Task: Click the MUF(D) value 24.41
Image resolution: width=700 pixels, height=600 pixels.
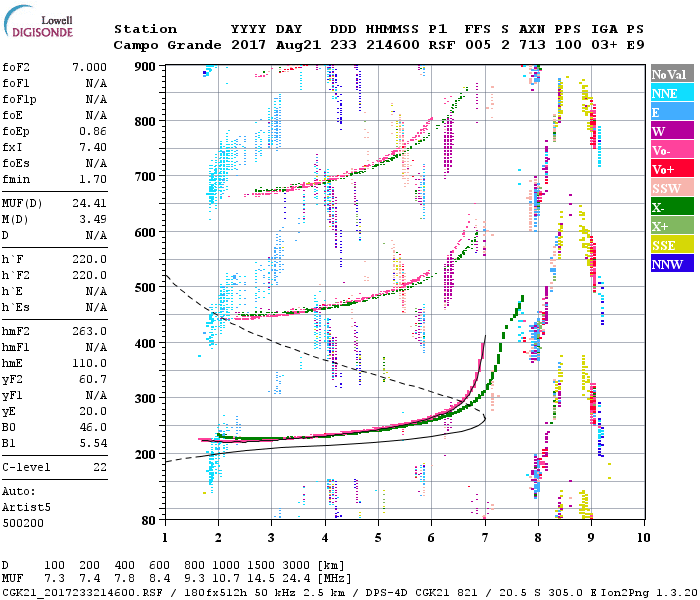Action: tap(89, 205)
